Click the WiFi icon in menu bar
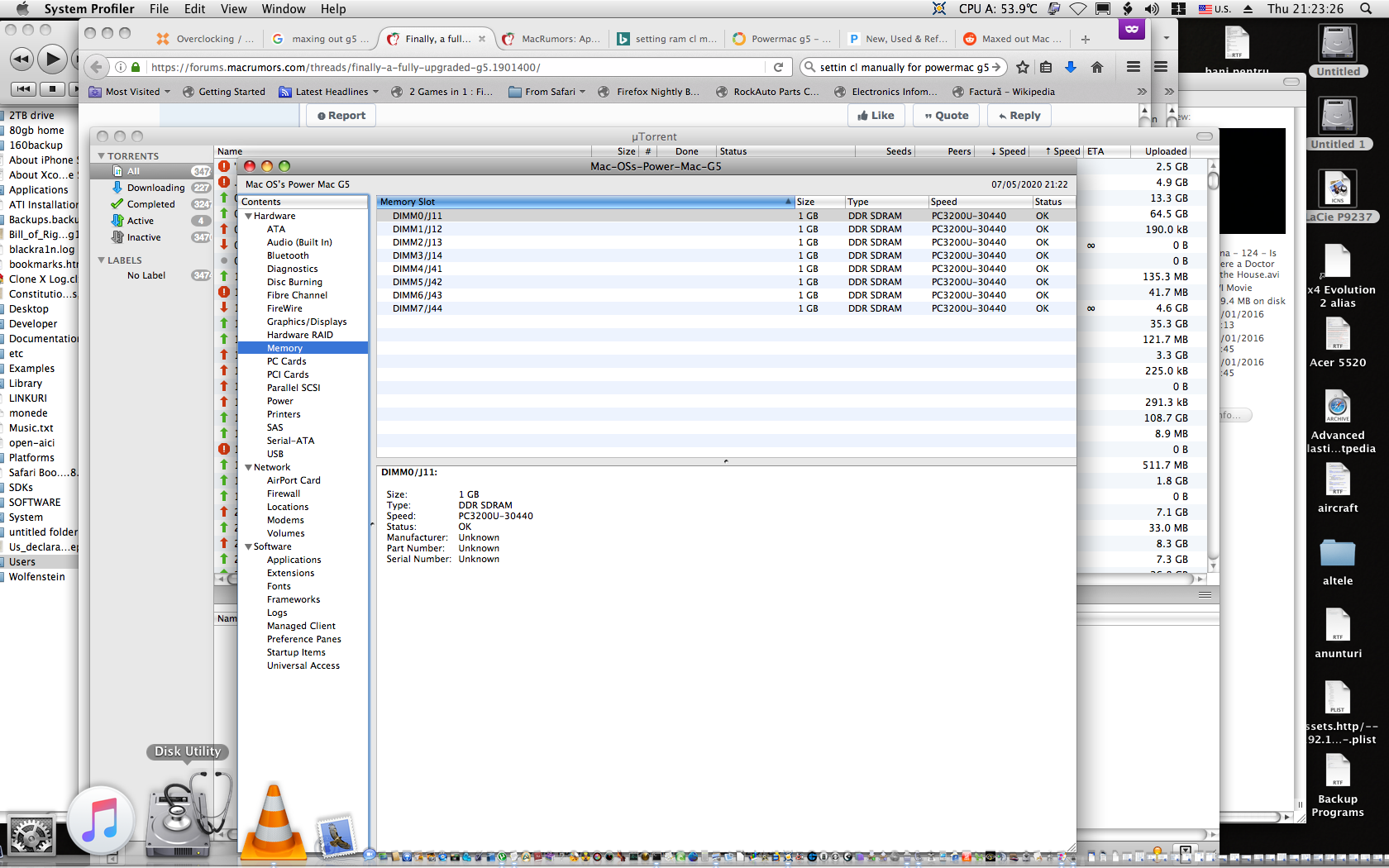This screenshot has height=868, width=1389. click(x=1078, y=9)
